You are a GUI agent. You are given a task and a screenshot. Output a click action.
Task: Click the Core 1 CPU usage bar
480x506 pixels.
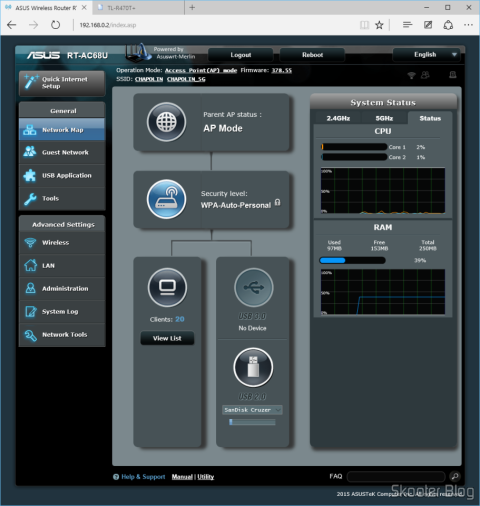354,147
